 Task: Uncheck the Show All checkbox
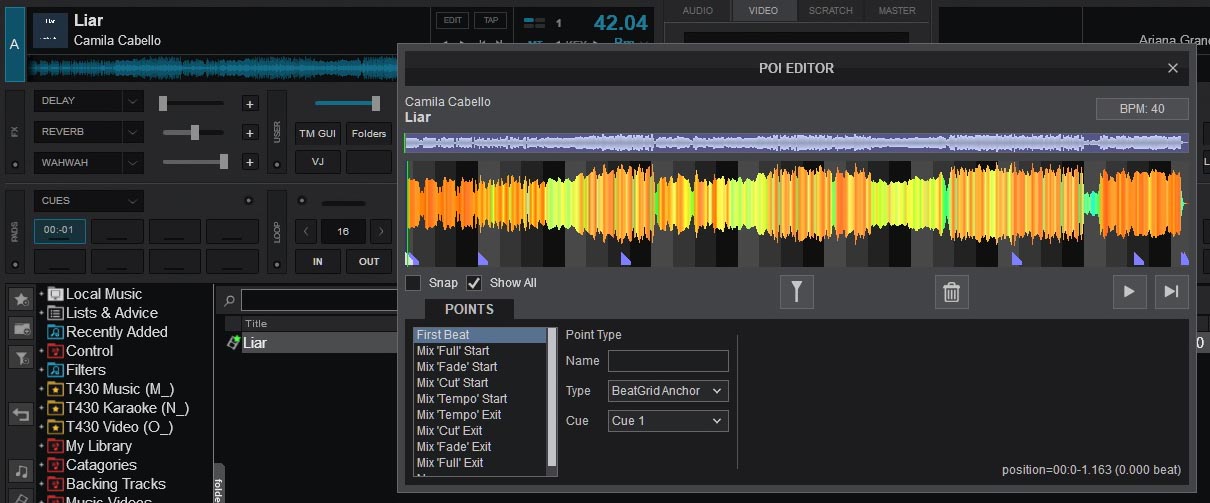click(x=474, y=283)
